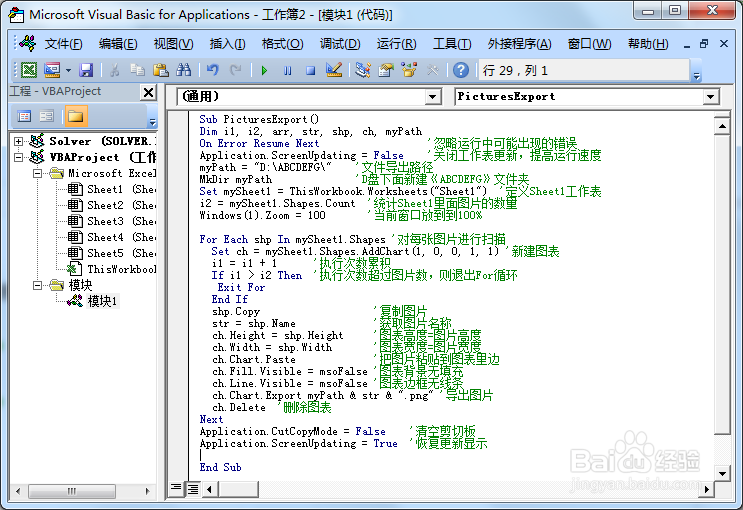The height and width of the screenshot is (510, 743).
Task: Click VBA app icon left of menu bar
Action: 26,44
